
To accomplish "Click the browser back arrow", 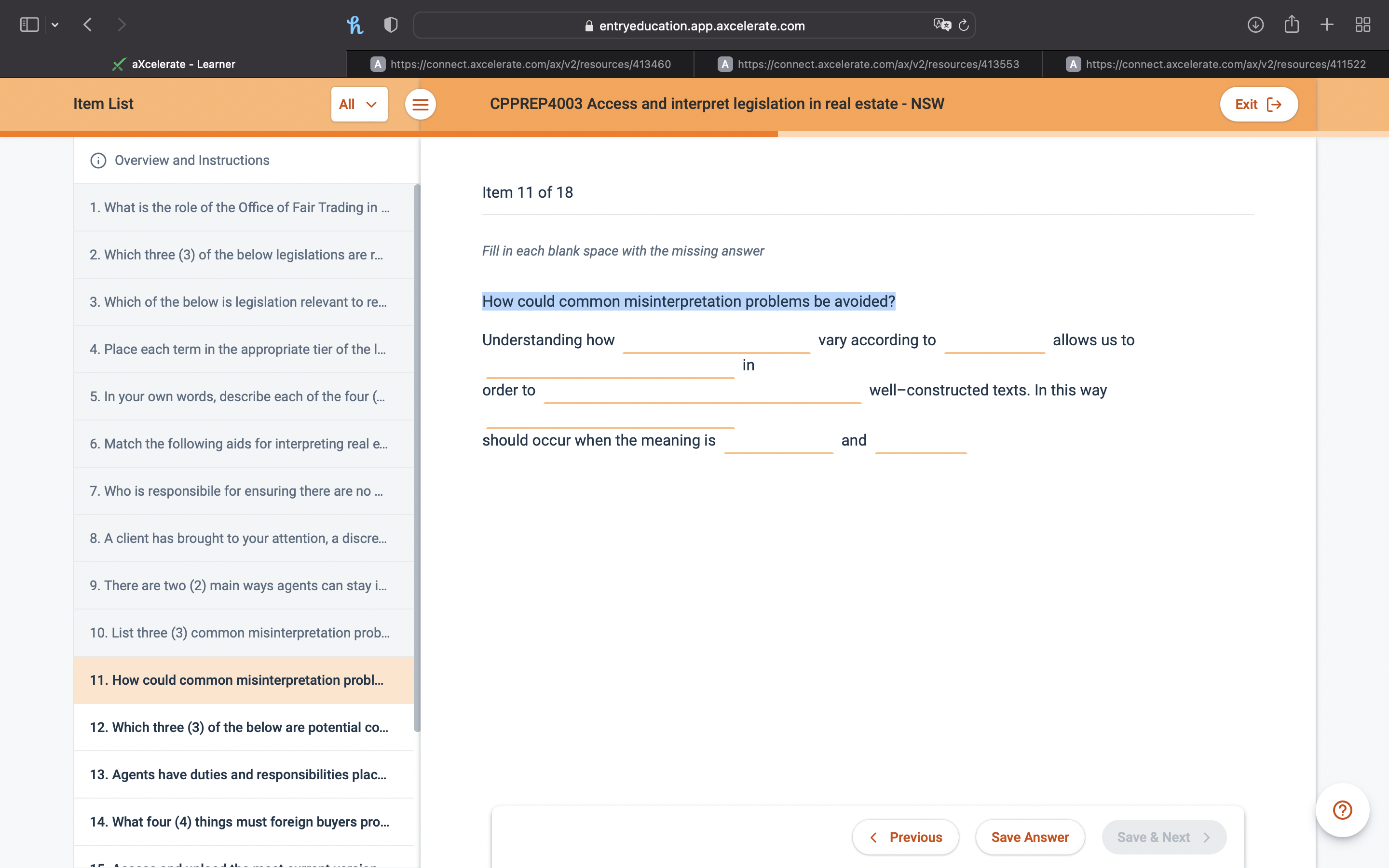I will tap(88, 25).
